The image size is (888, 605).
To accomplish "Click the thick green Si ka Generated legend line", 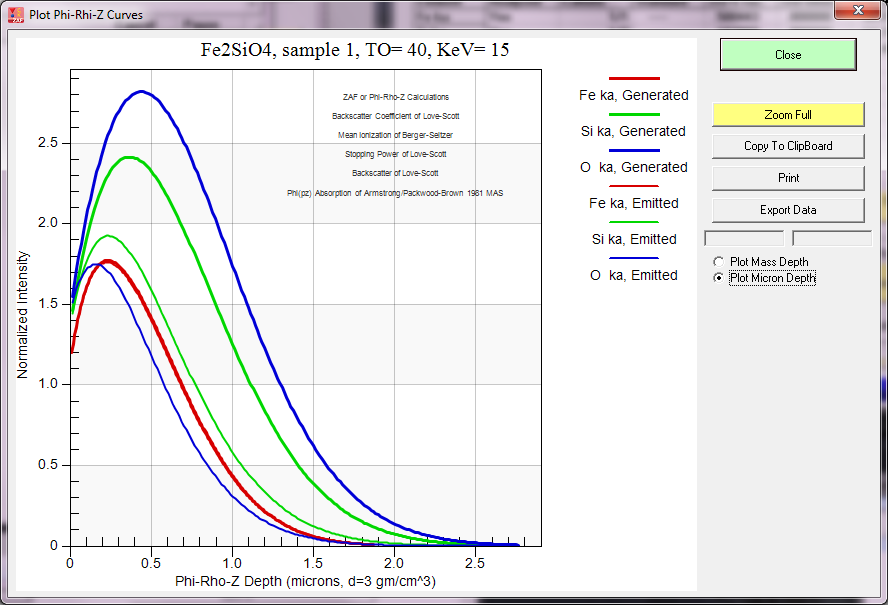I will tap(634, 114).
